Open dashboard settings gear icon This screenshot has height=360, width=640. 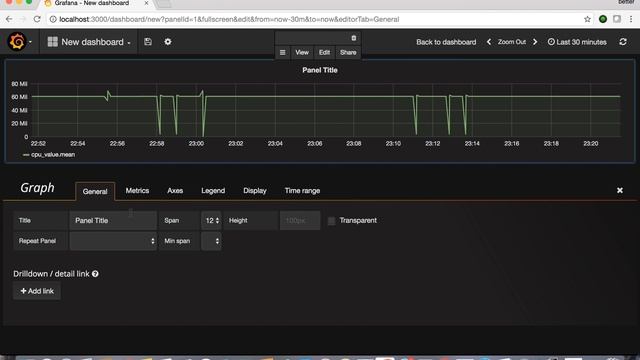point(168,42)
